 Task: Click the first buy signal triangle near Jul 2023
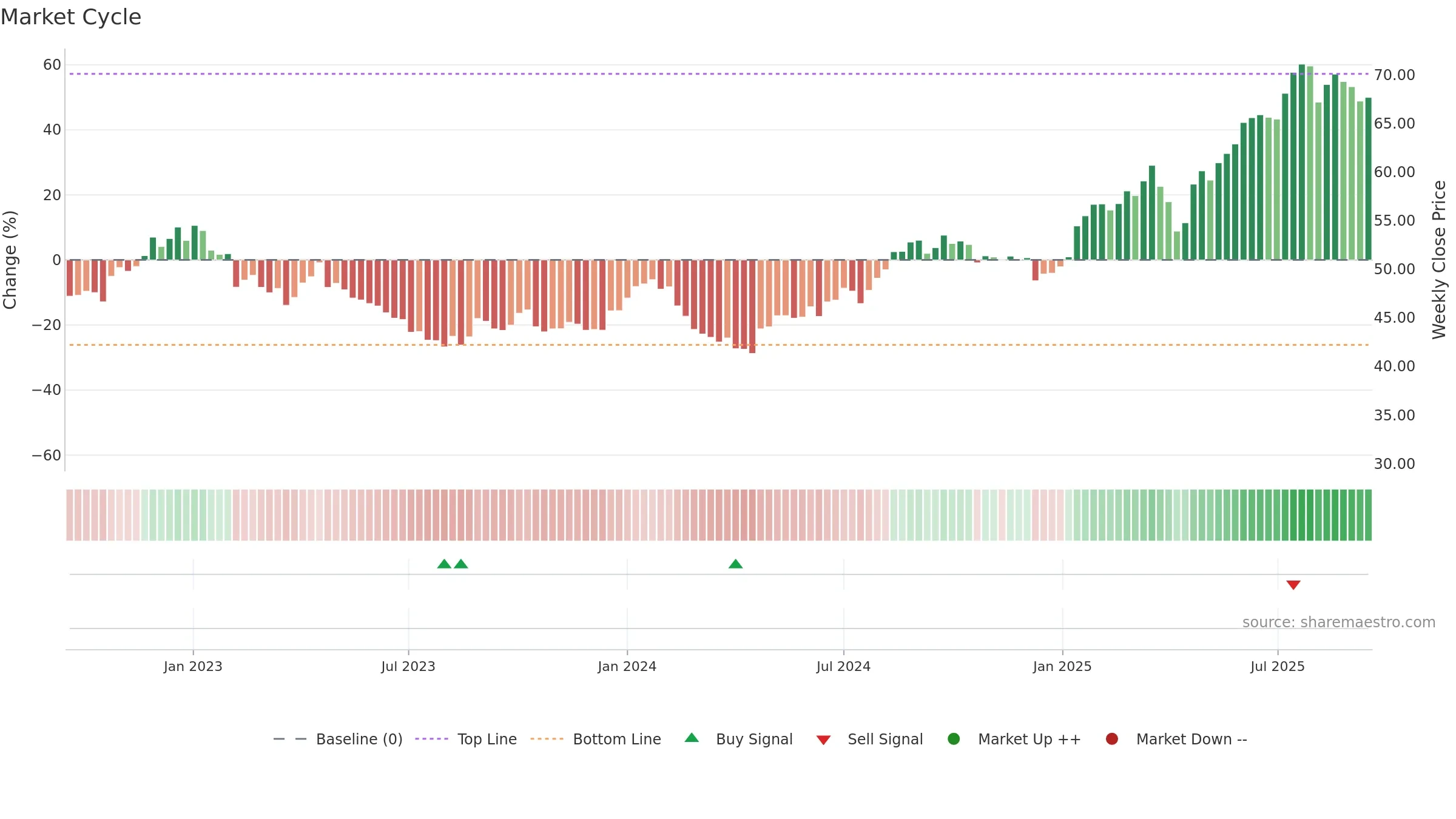(x=444, y=564)
